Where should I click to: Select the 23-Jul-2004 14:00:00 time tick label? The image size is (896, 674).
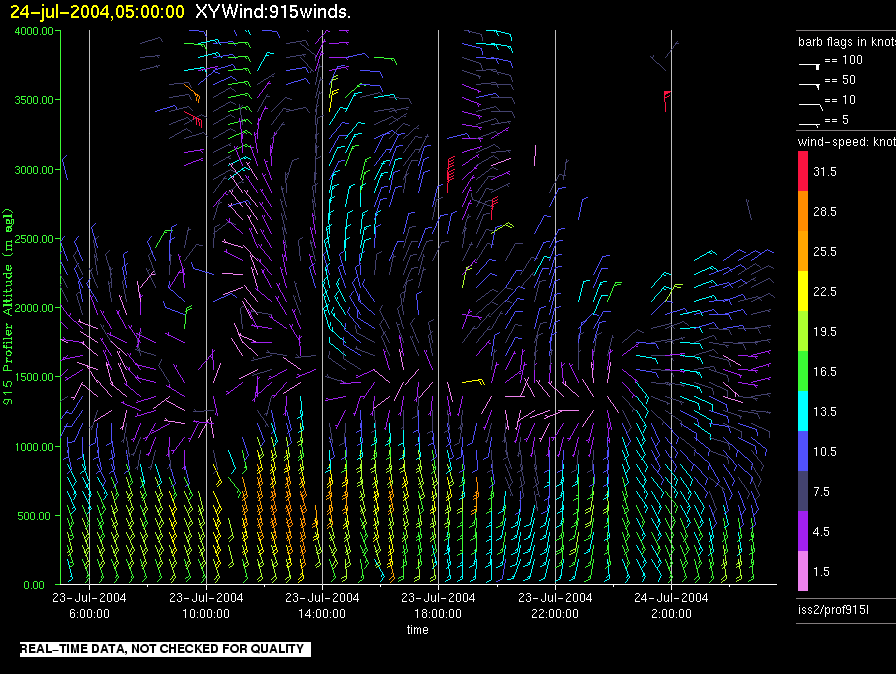point(322,605)
